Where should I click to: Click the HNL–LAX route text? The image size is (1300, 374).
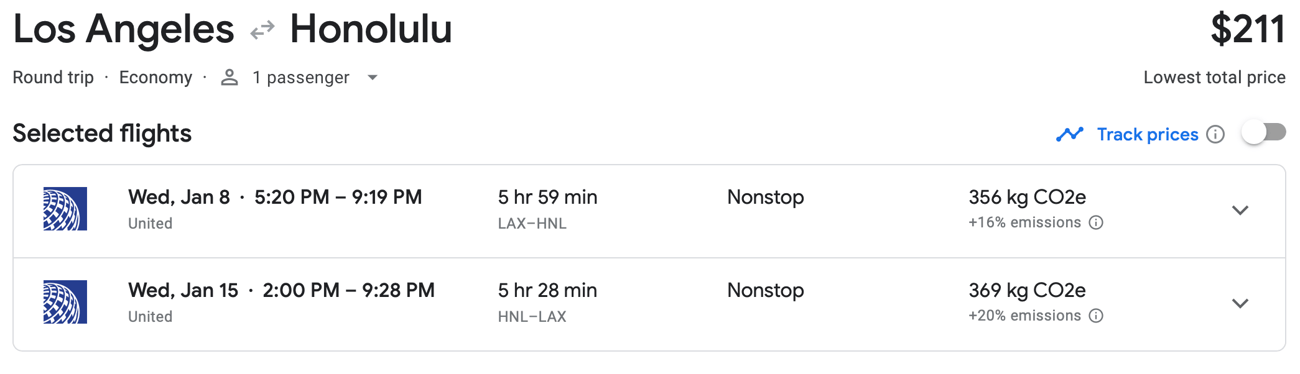click(x=532, y=317)
